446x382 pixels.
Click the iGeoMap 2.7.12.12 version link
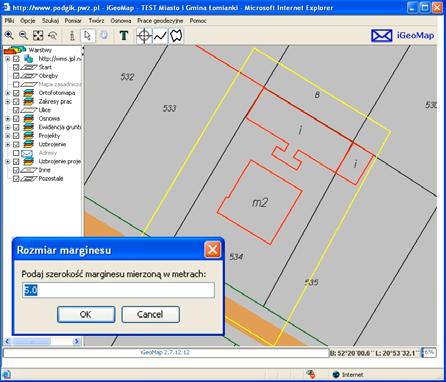(x=165, y=352)
